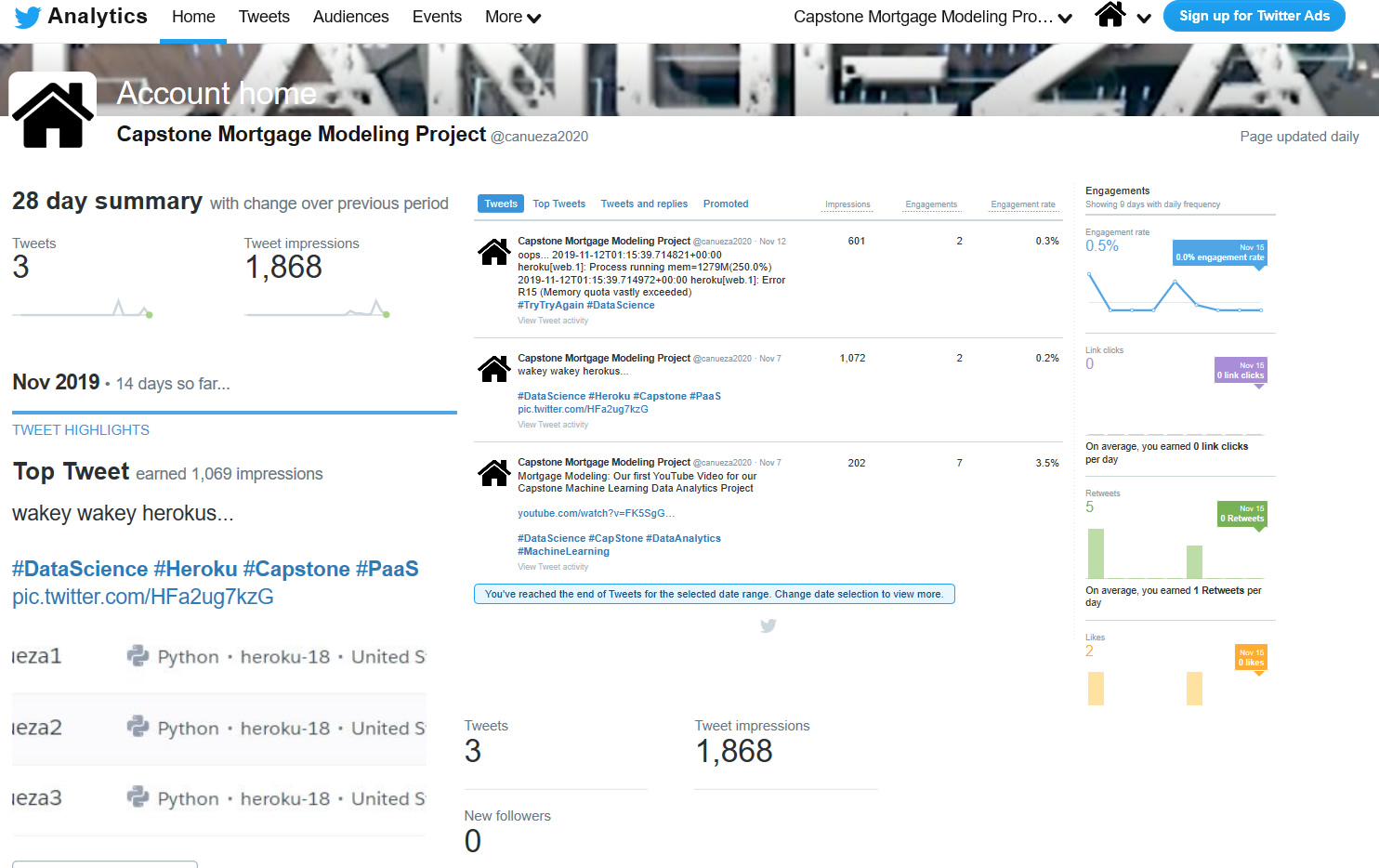Click Sign up for Twitter Ads
This screenshot has height=868, width=1379.
[x=1254, y=16]
